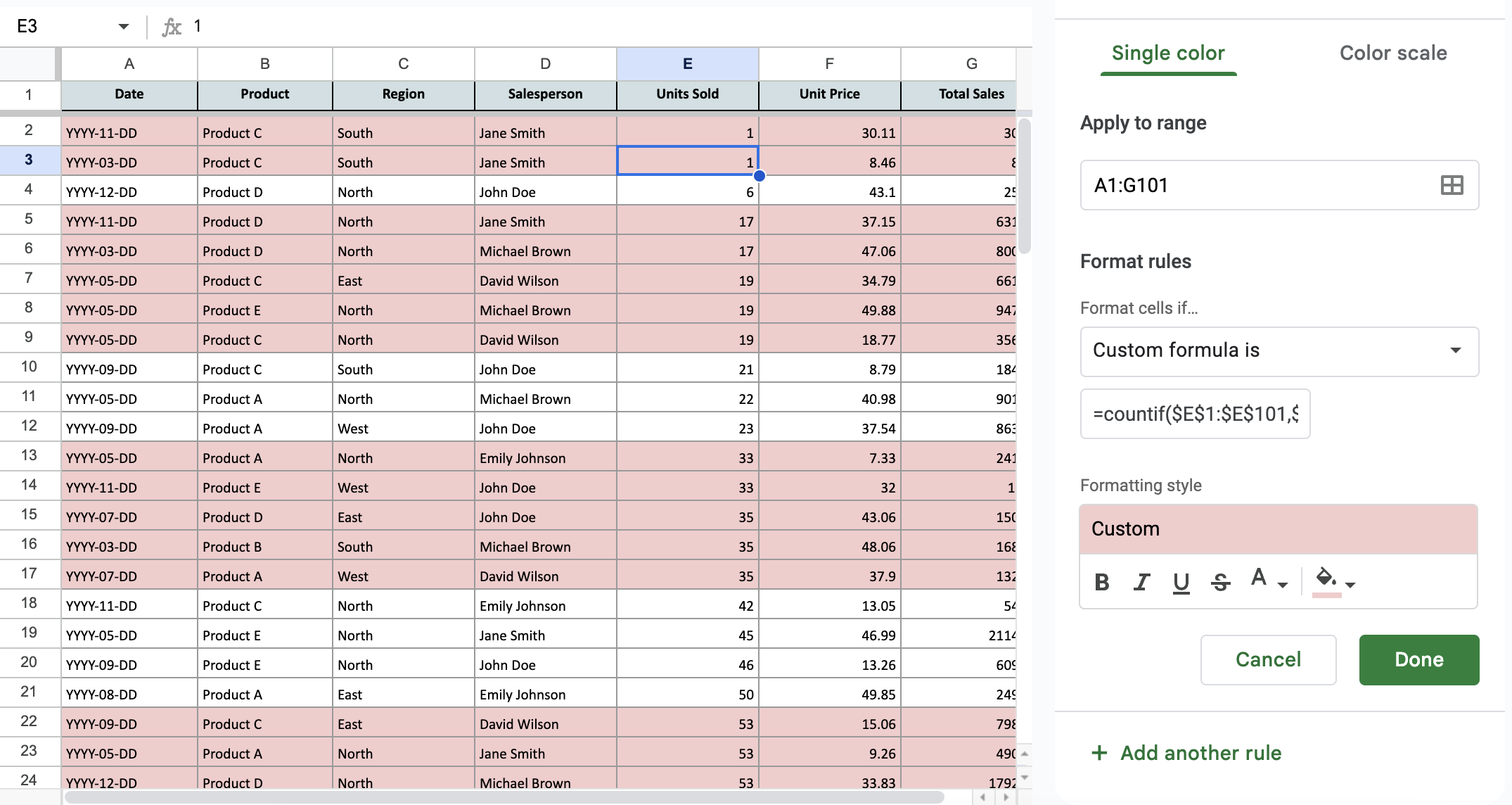This screenshot has height=805, width=1512.
Task: Click the Custom formatting style preview
Action: [x=1278, y=529]
